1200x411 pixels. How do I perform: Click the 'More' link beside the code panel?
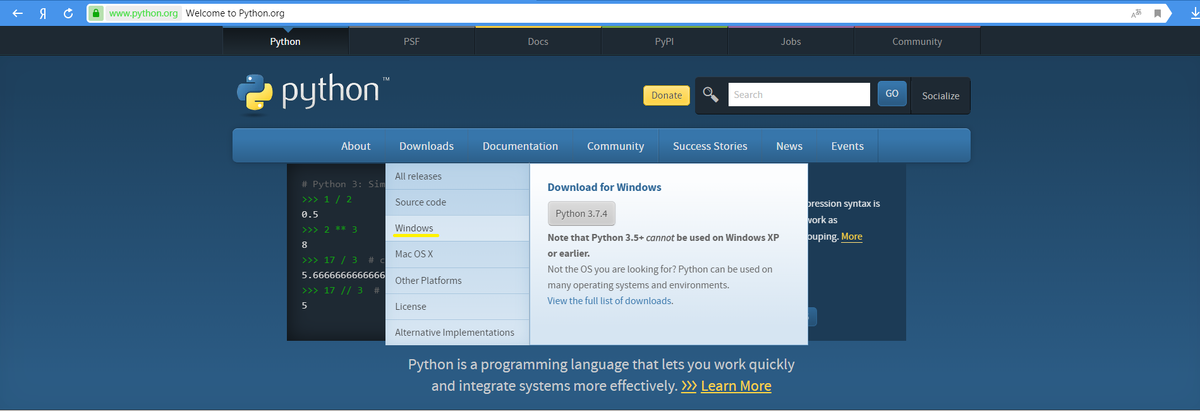pos(851,237)
